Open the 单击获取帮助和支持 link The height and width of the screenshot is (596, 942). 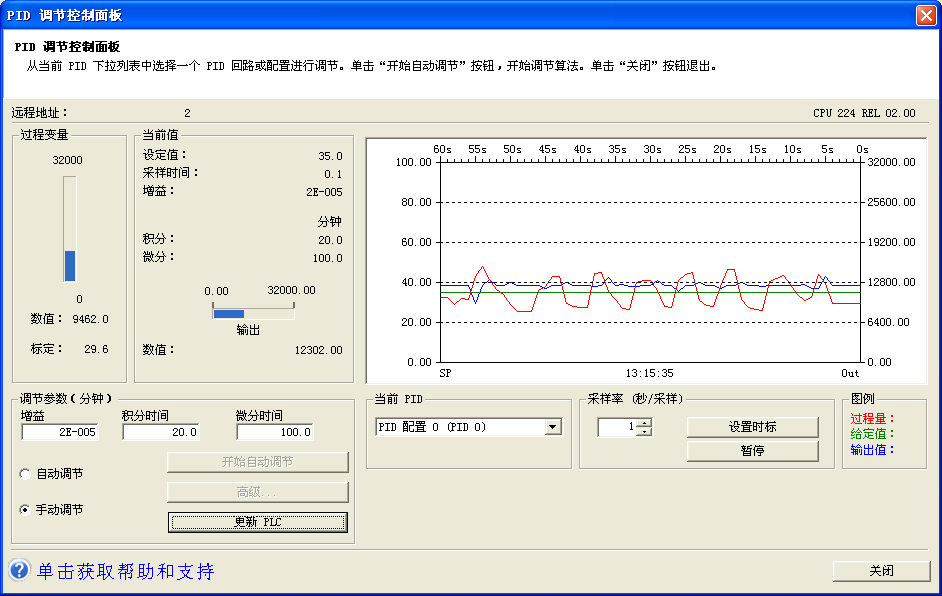tap(126, 571)
